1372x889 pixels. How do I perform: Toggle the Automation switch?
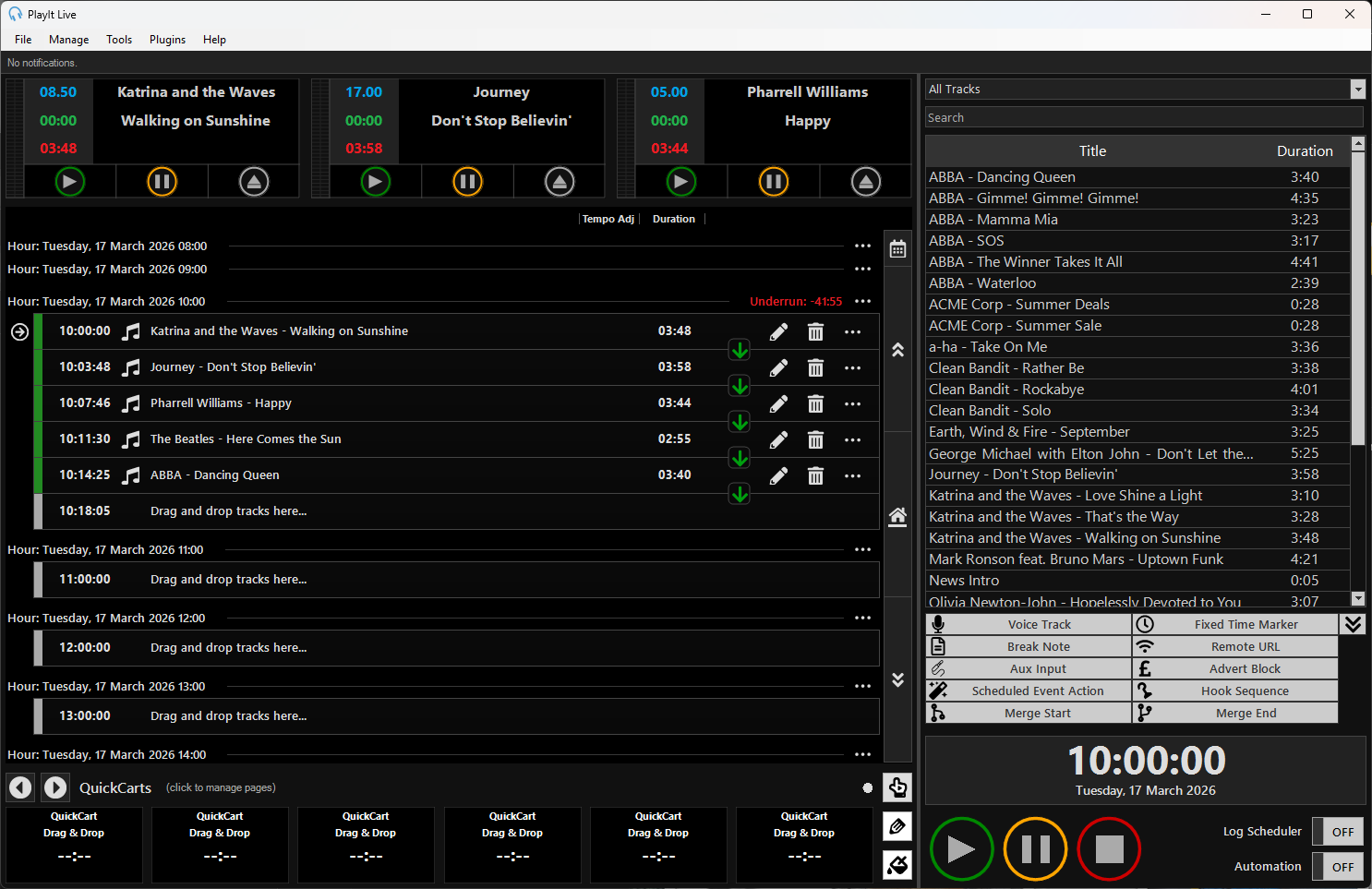1338,867
